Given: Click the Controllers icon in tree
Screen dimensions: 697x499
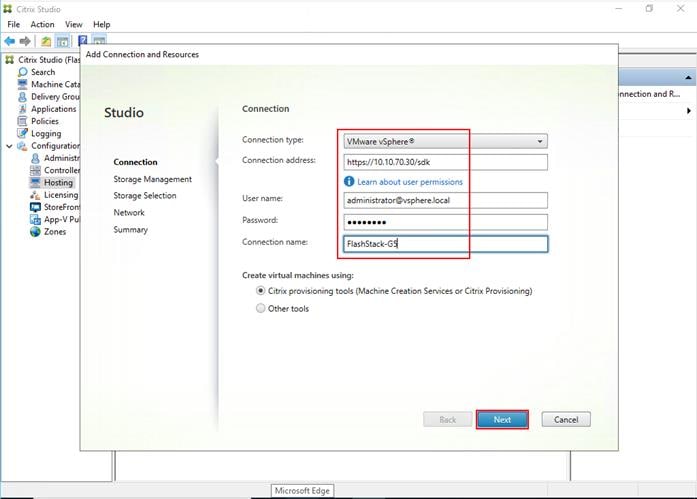Looking at the screenshot, I should click(35, 170).
